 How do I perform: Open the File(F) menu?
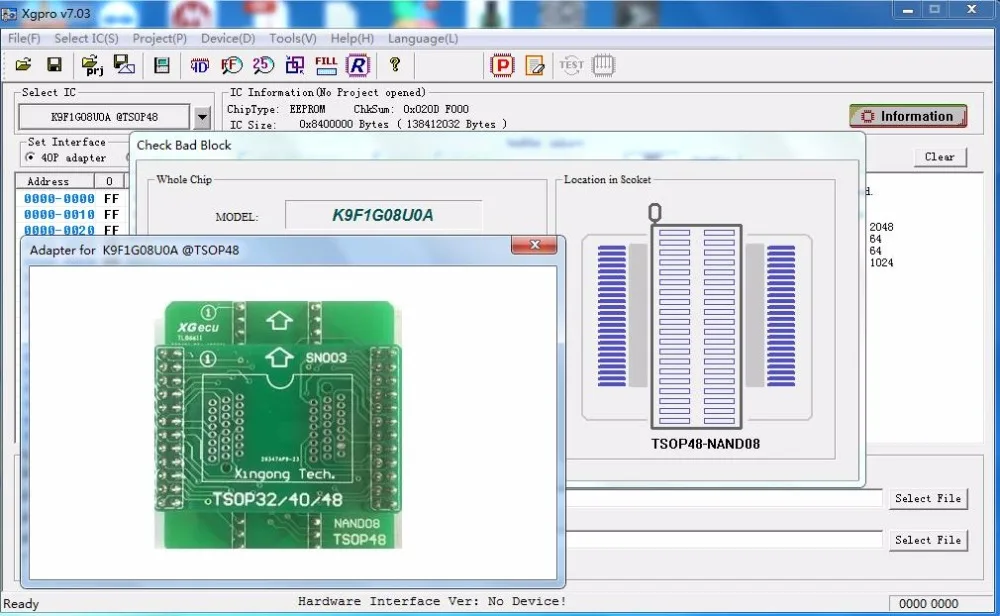(x=24, y=39)
